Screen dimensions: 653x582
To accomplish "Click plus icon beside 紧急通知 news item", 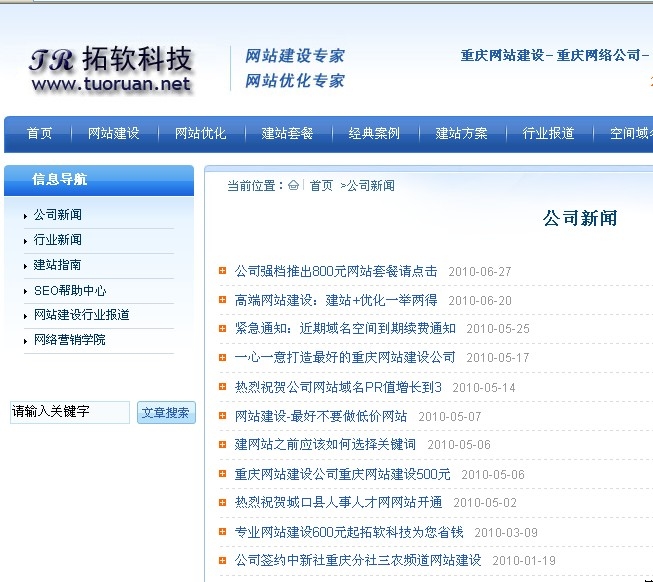I will click(x=222, y=328).
